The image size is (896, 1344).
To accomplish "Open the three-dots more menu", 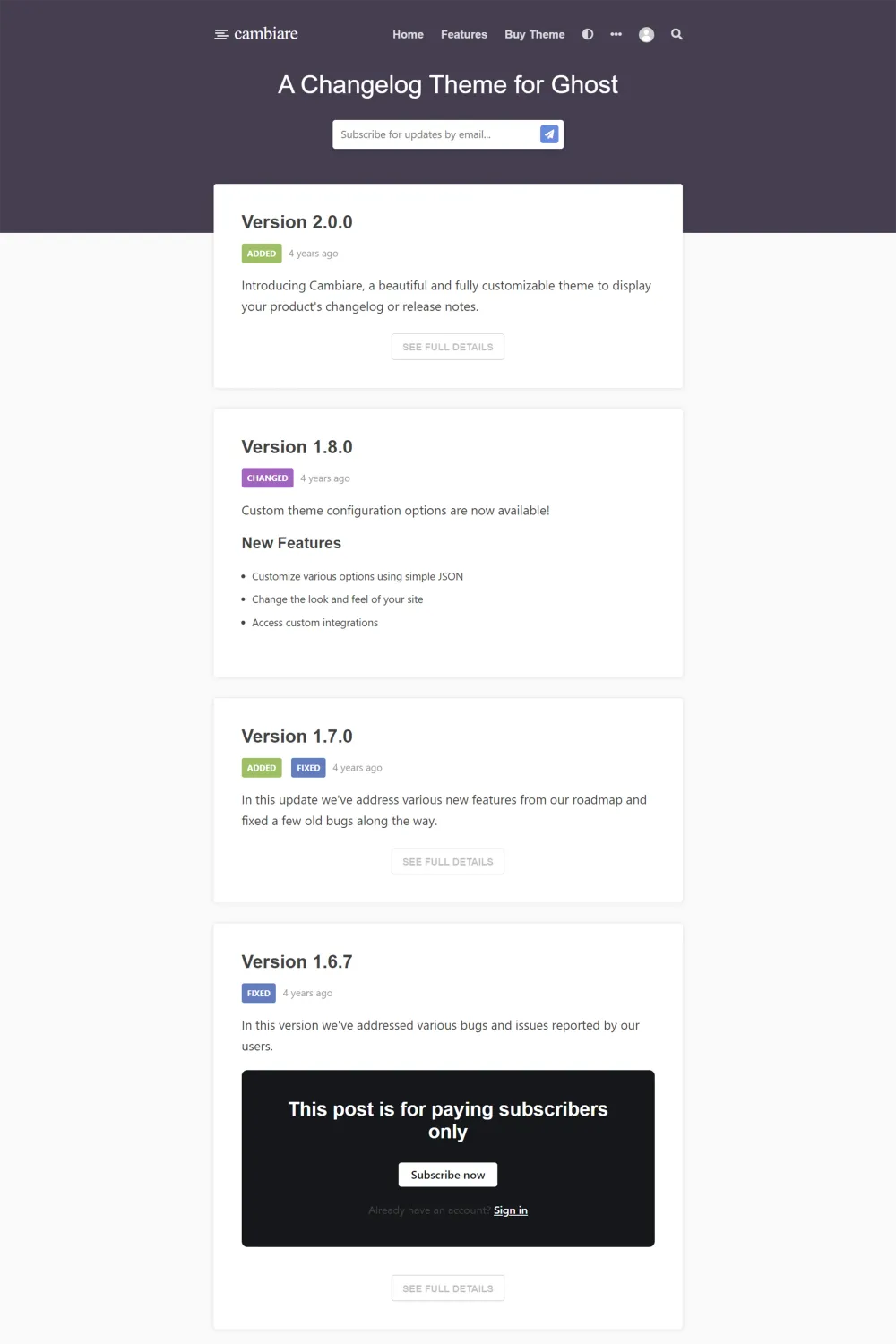I will pos(616,34).
